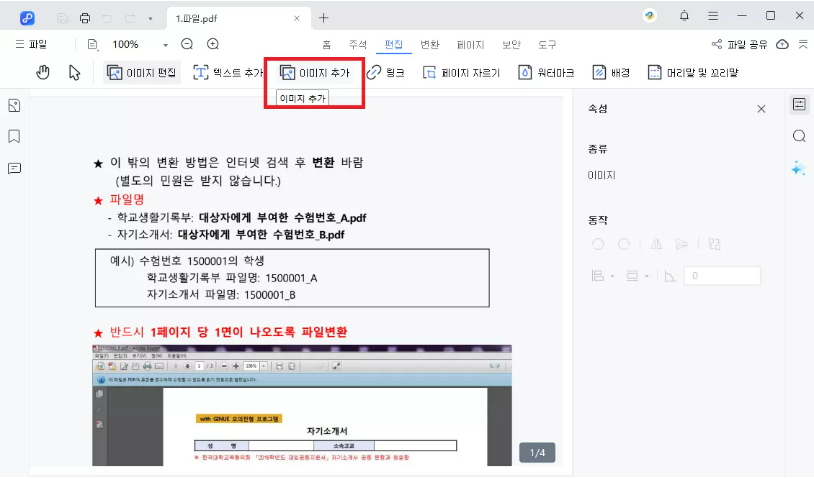Click the 이미지 추가 toolbar button

315,73
